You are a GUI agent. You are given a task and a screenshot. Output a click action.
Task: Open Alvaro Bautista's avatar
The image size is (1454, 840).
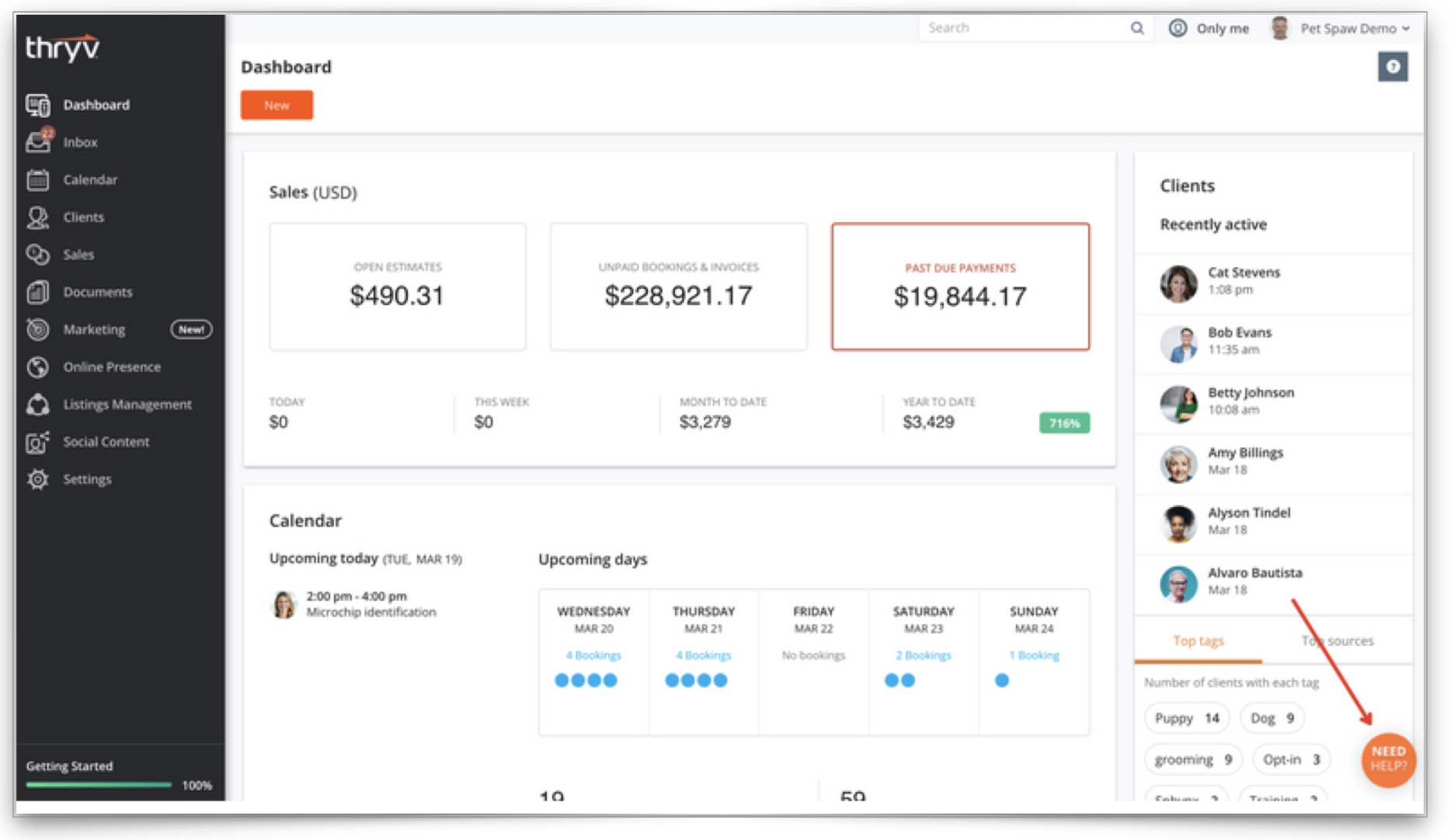coord(1179,583)
